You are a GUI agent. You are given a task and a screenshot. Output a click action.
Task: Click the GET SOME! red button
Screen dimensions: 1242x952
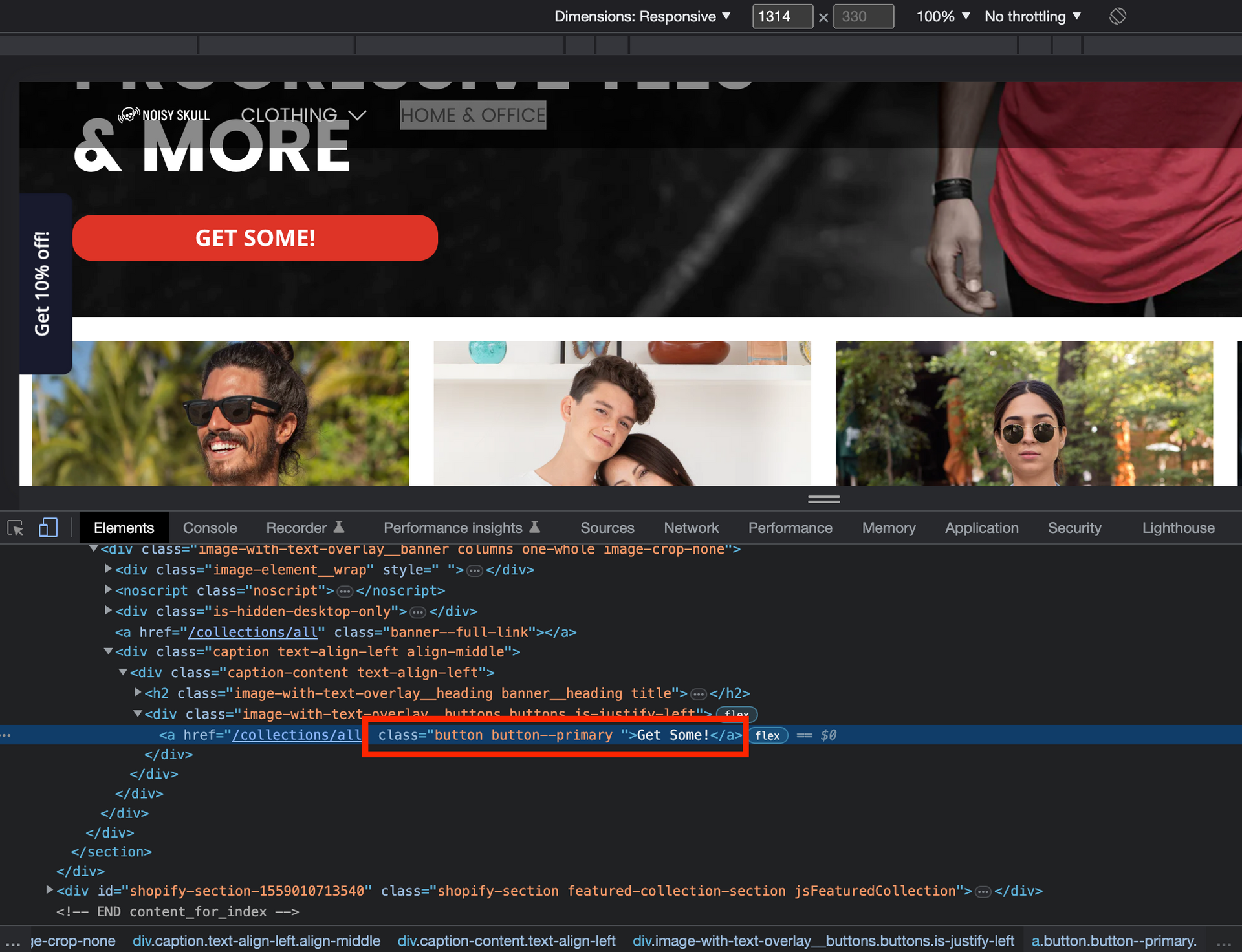[x=255, y=238]
